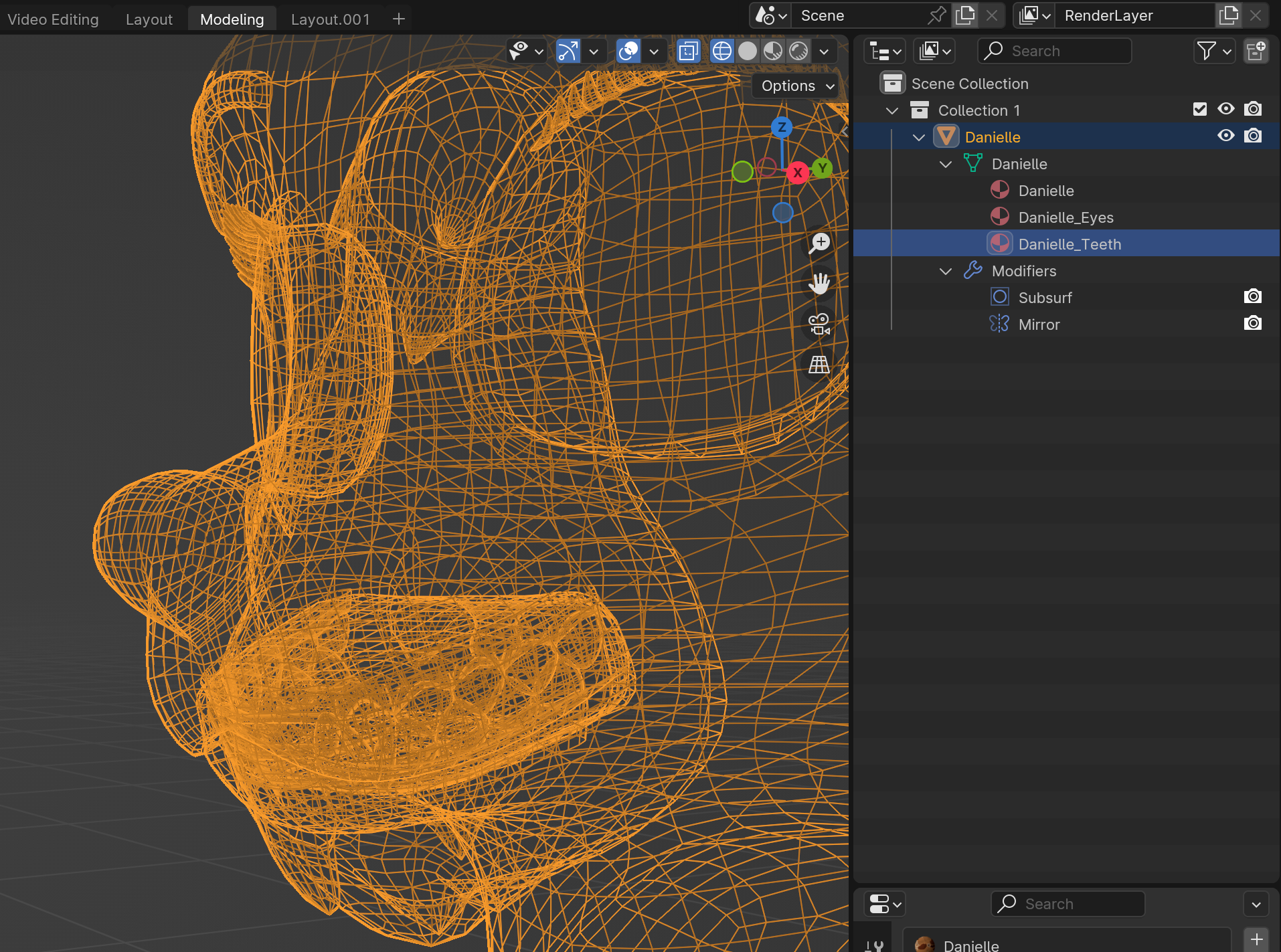Uncheck Collection 1 exclude checkbox
Viewport: 1281px width, 952px height.
(1199, 109)
